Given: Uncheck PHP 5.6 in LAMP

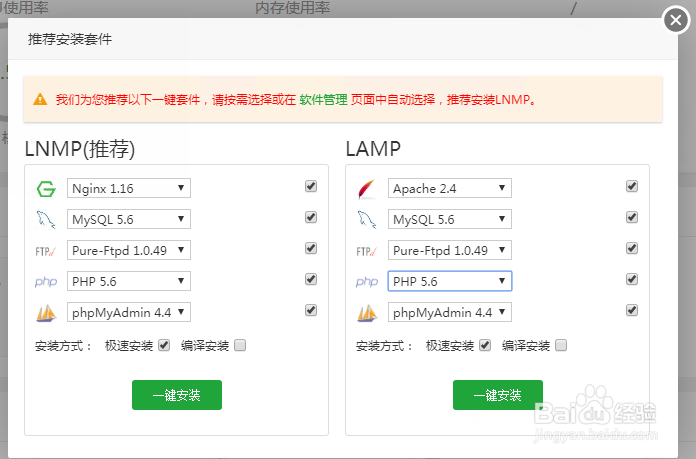Looking at the screenshot, I should pos(632,279).
